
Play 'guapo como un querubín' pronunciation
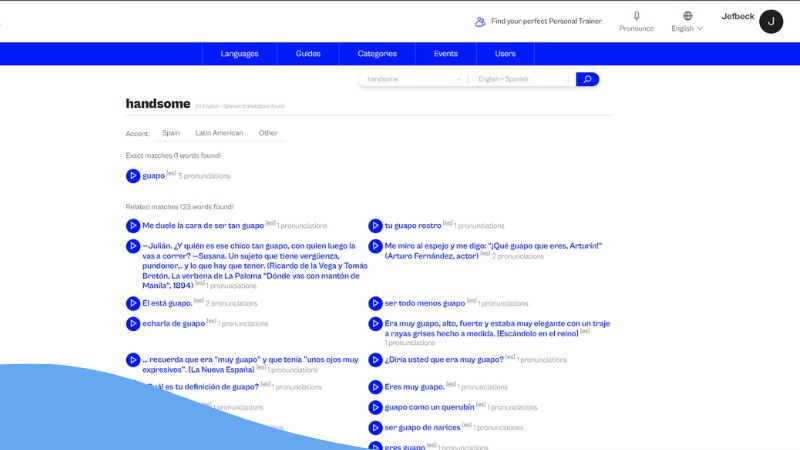(375, 407)
